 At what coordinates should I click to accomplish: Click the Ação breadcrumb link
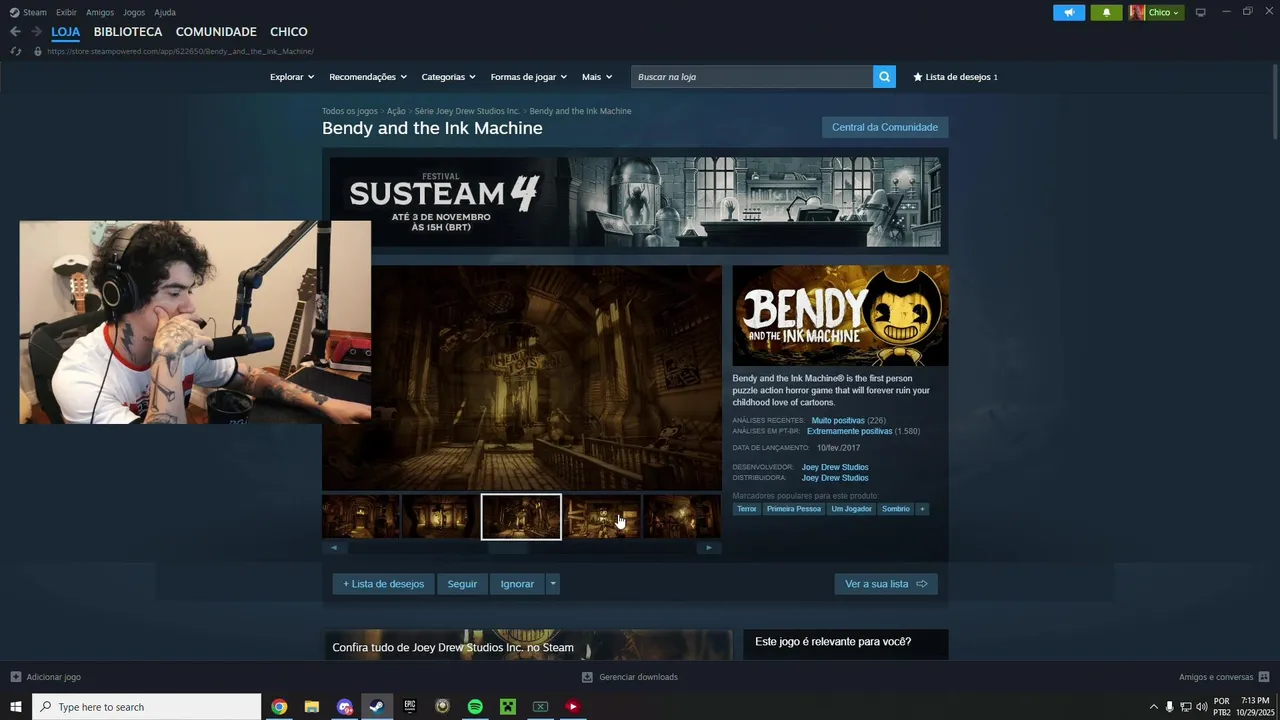(396, 111)
